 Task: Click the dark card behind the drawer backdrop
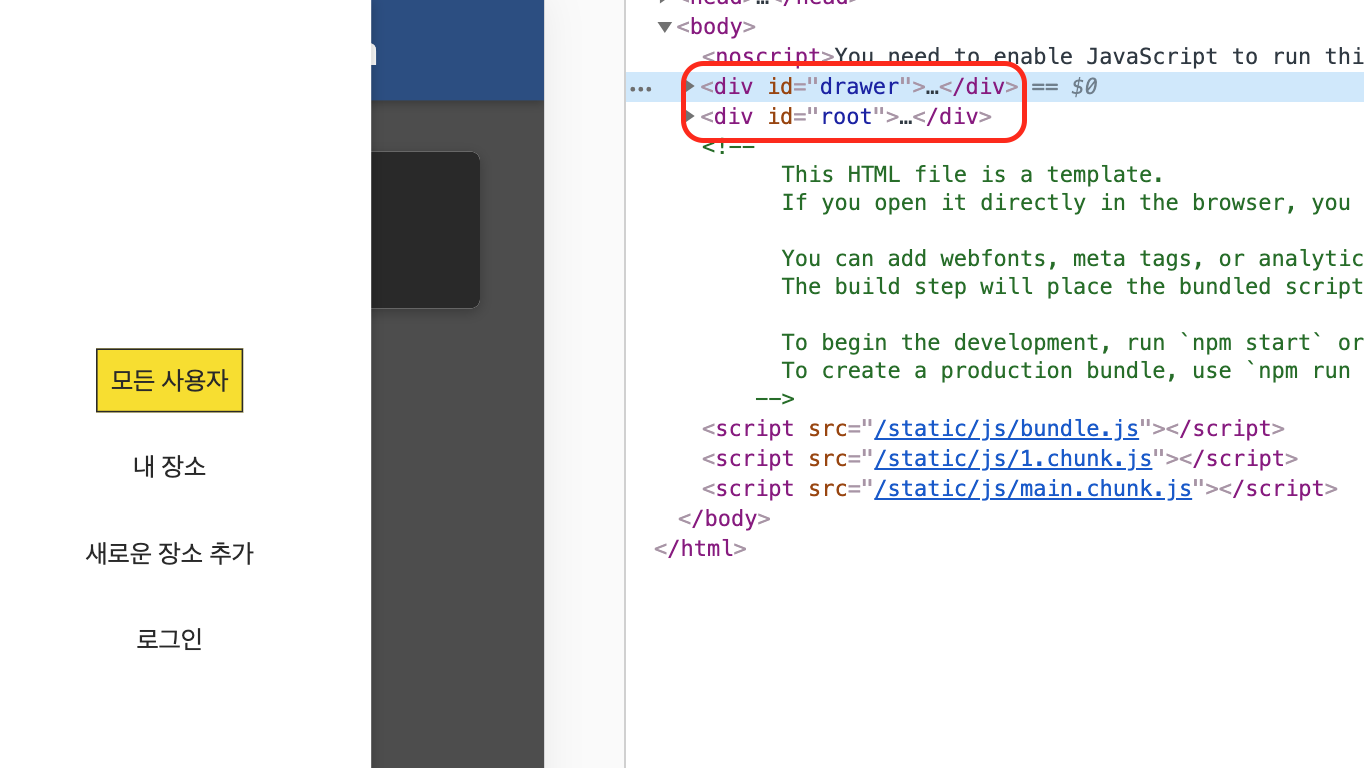[x=425, y=229]
